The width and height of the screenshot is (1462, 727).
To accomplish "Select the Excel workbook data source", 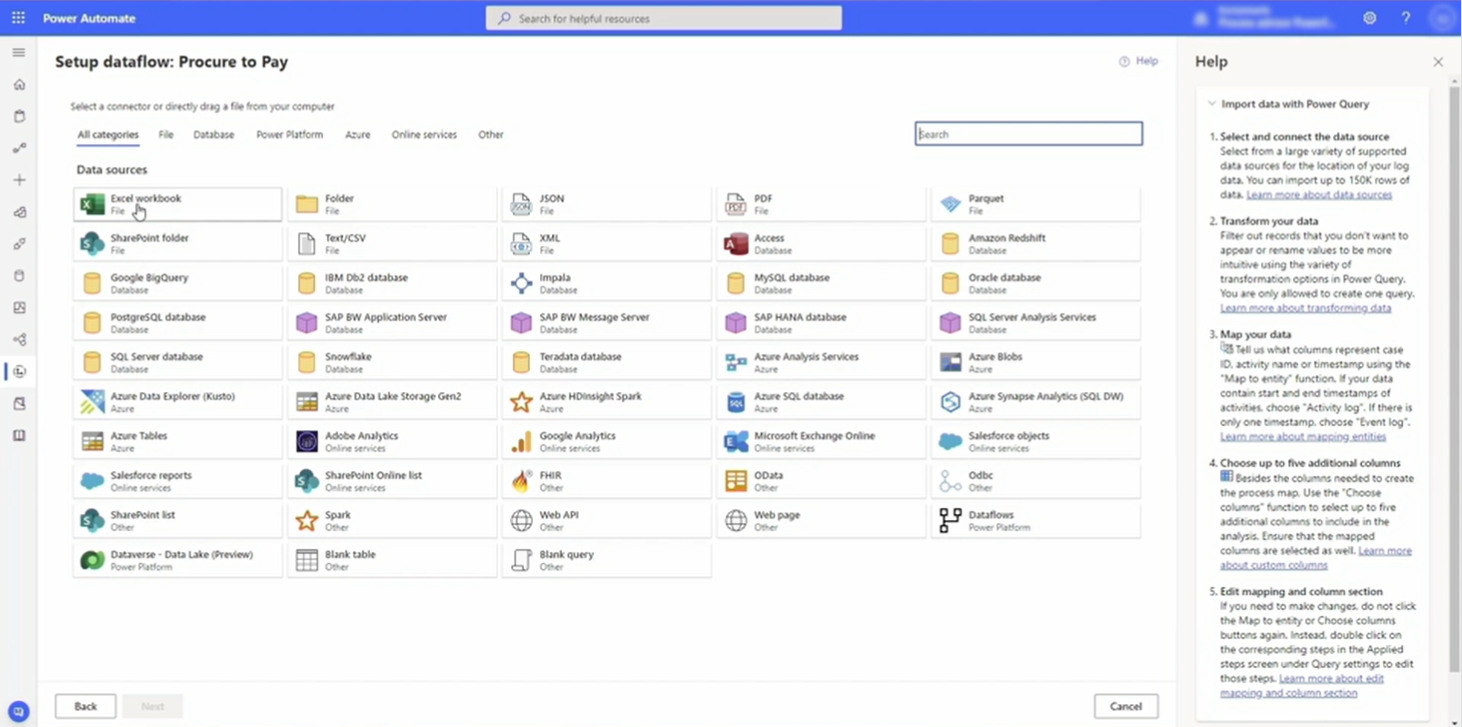I will click(x=176, y=204).
